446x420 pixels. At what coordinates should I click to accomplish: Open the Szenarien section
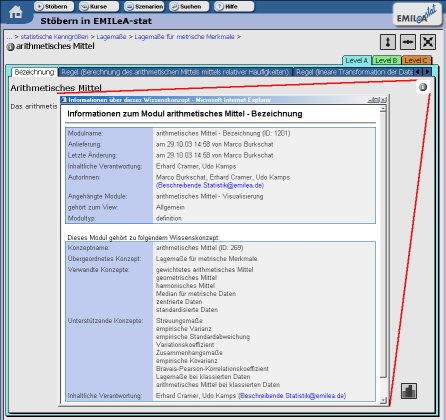(144, 6)
